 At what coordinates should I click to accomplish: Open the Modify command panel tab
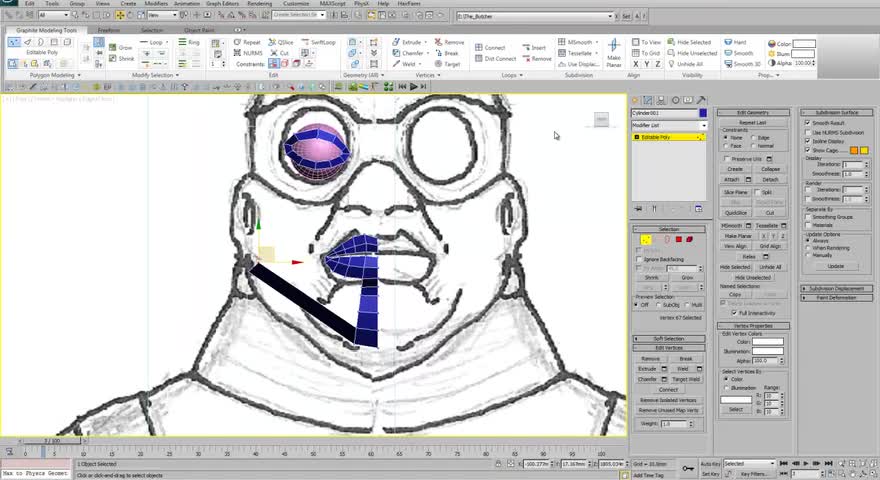coord(648,100)
